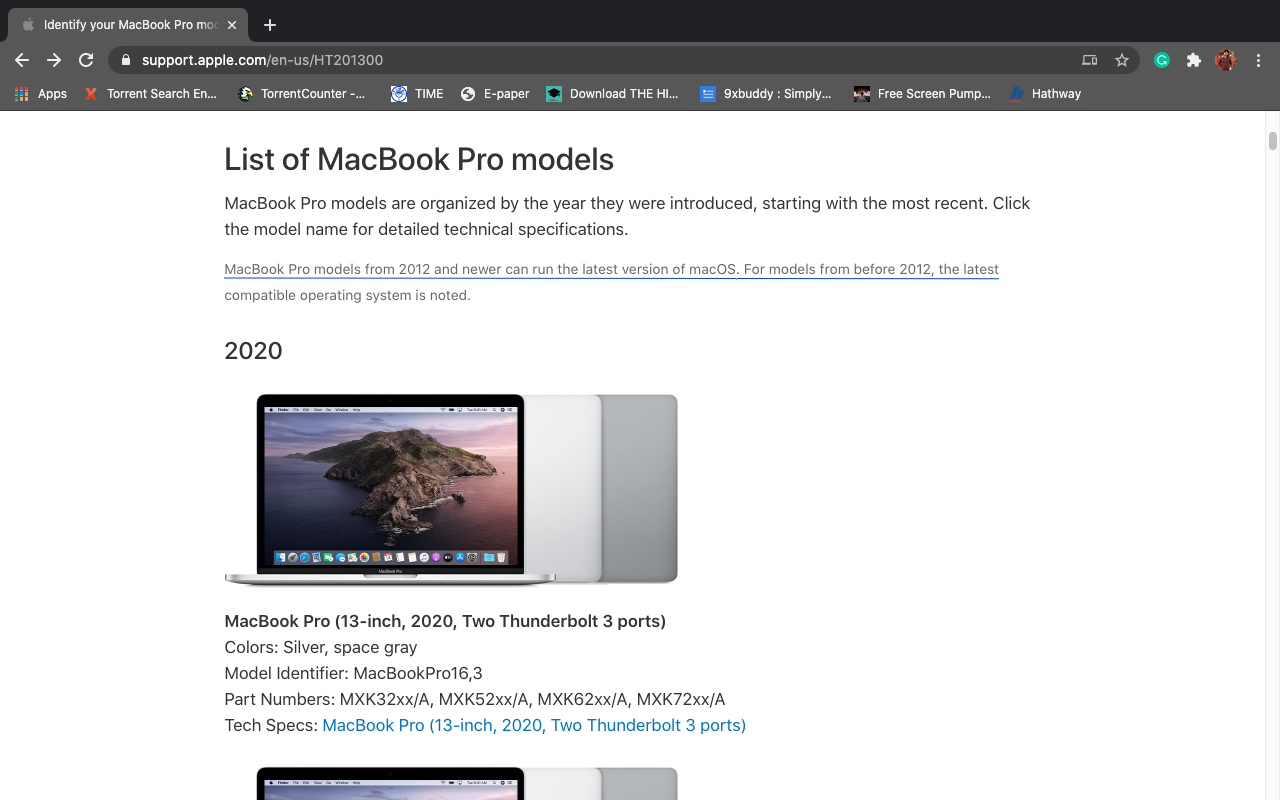Viewport: 1280px width, 800px height.
Task: Select the Identify your MacBook Pro tab
Action: [129, 25]
